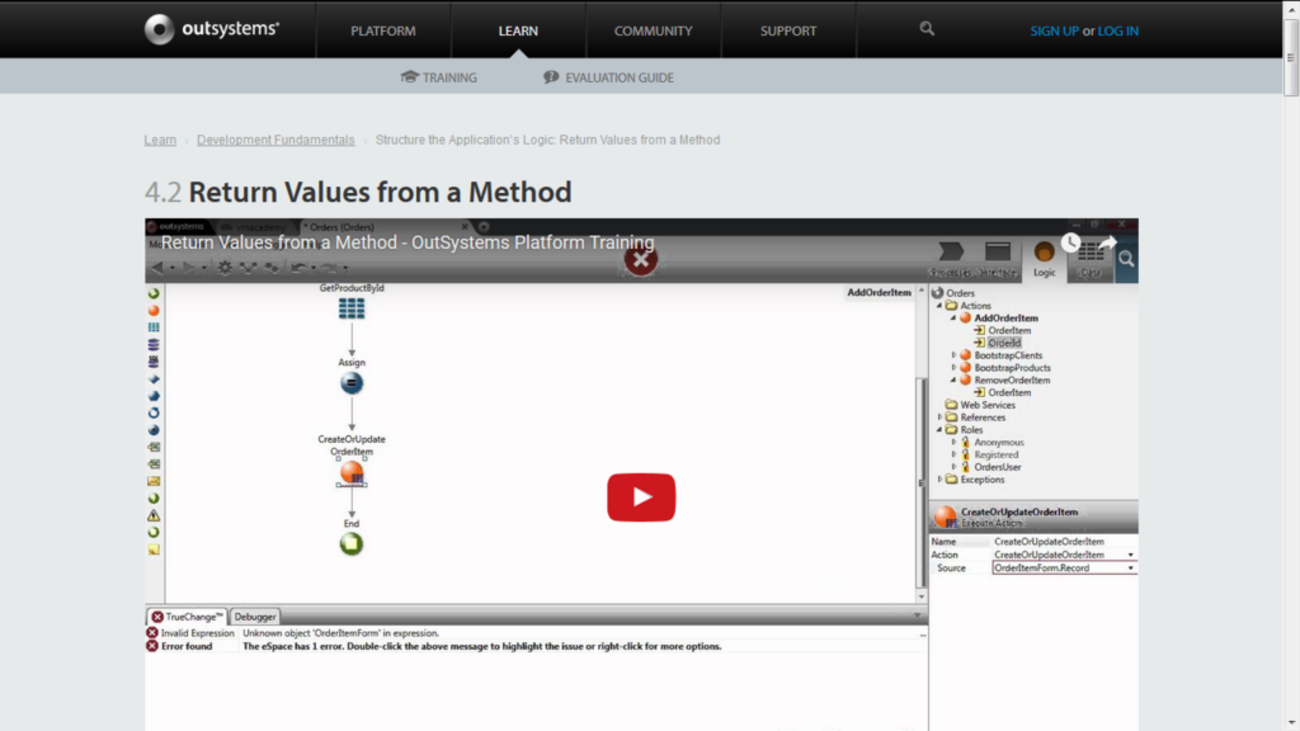
Task: Expand the BootstrapProducts action
Action: pos(953,368)
